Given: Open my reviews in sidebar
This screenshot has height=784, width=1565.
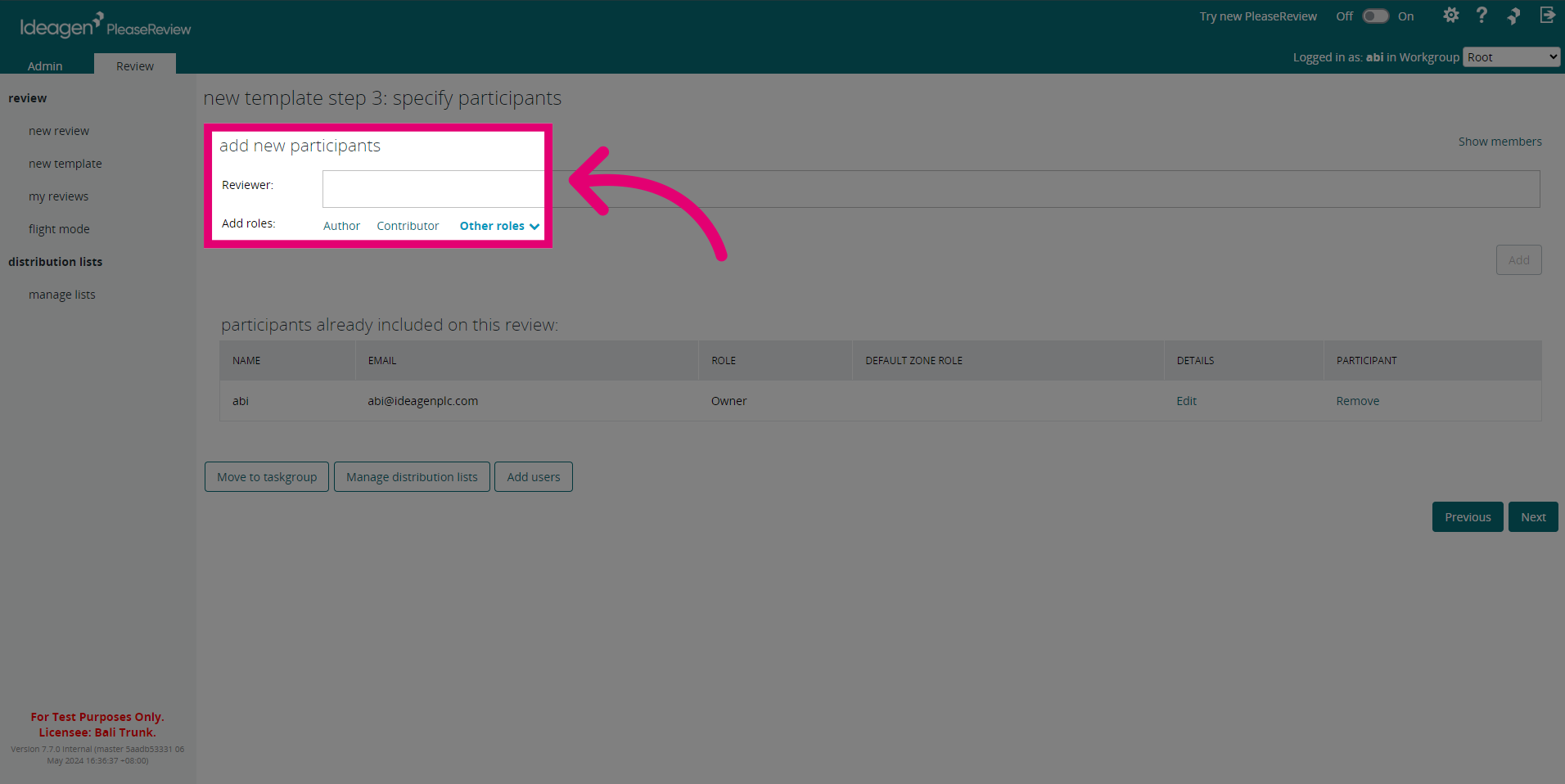Looking at the screenshot, I should pyautogui.click(x=58, y=196).
